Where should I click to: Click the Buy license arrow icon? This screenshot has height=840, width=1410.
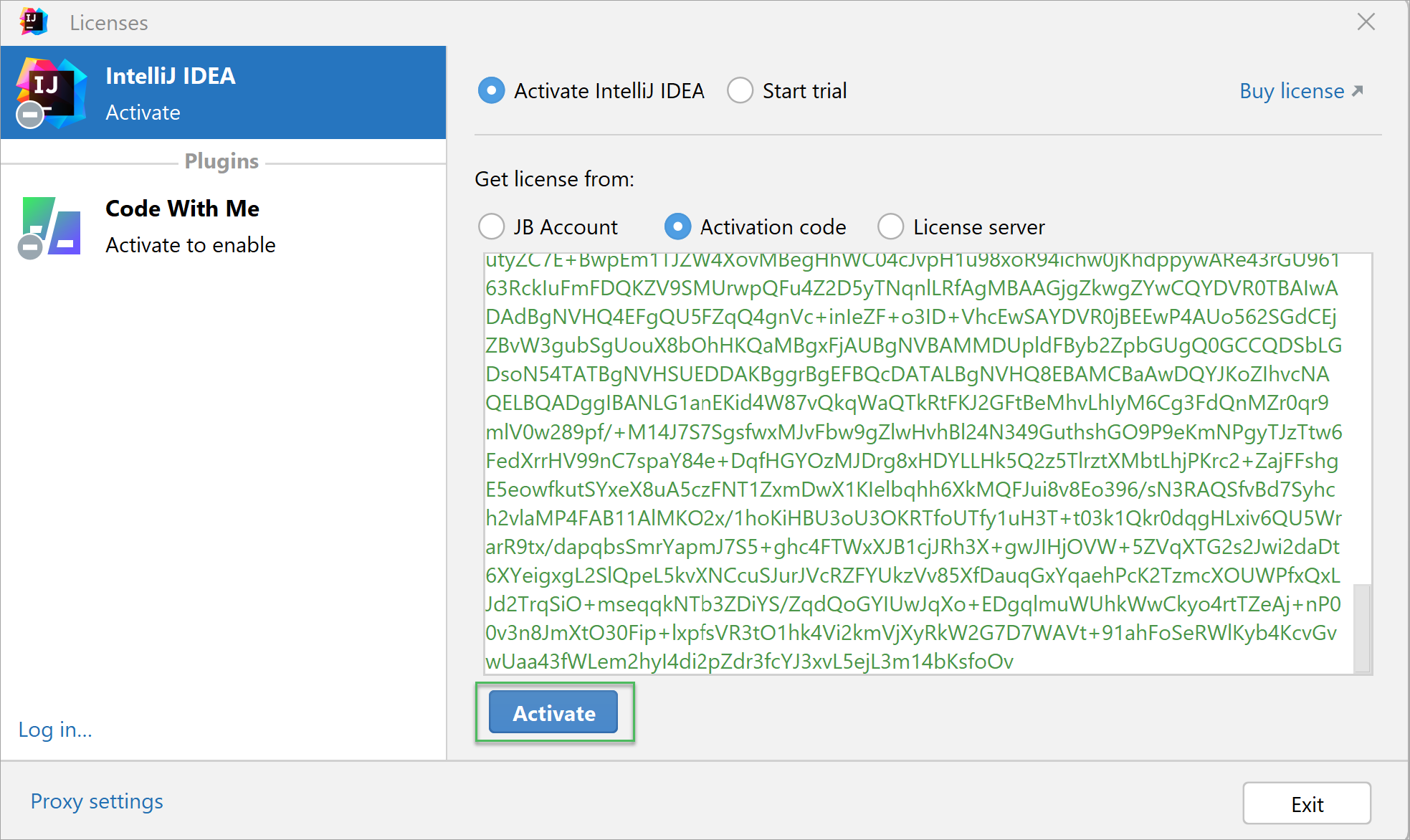click(1357, 91)
